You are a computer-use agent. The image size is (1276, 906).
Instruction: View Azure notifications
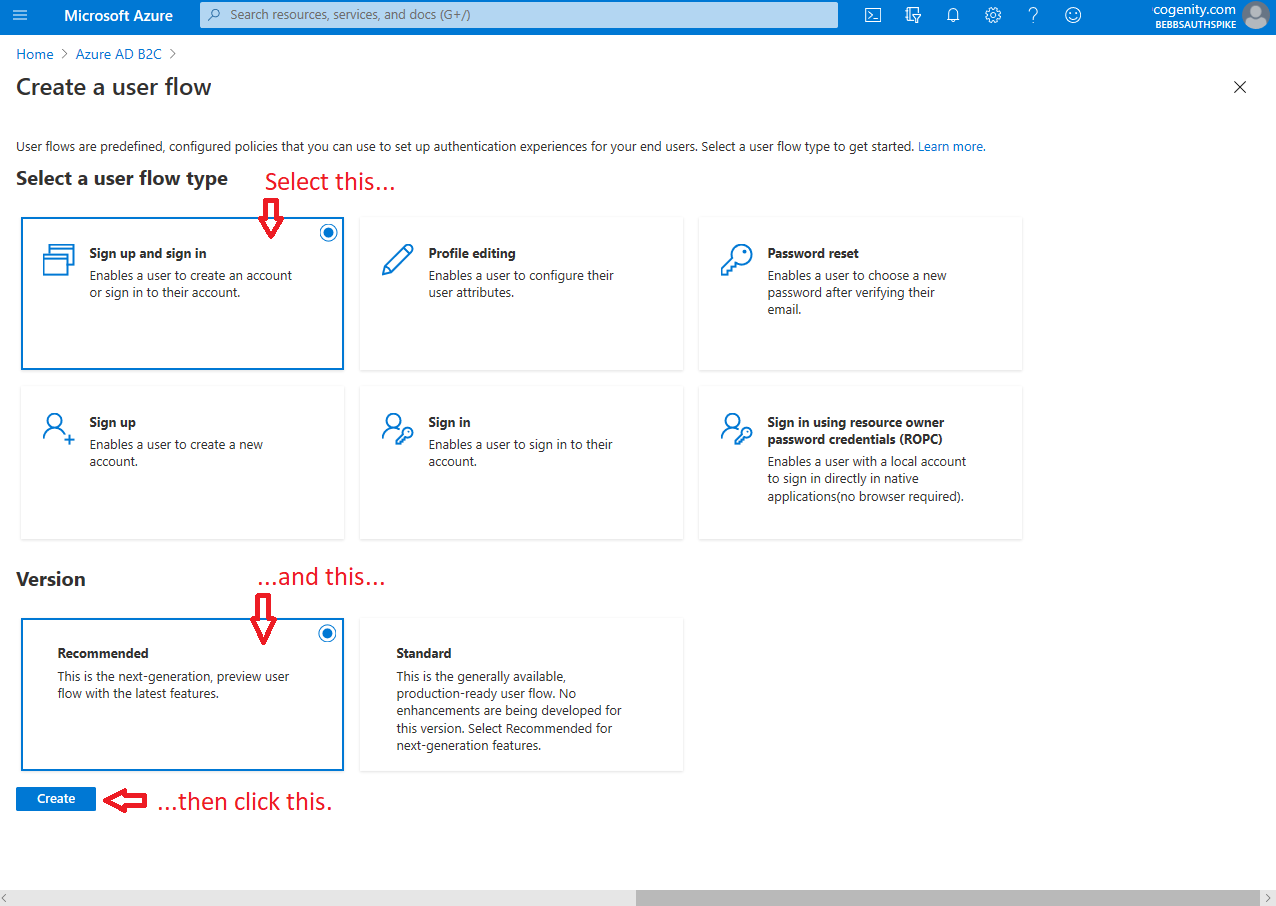click(x=952, y=15)
